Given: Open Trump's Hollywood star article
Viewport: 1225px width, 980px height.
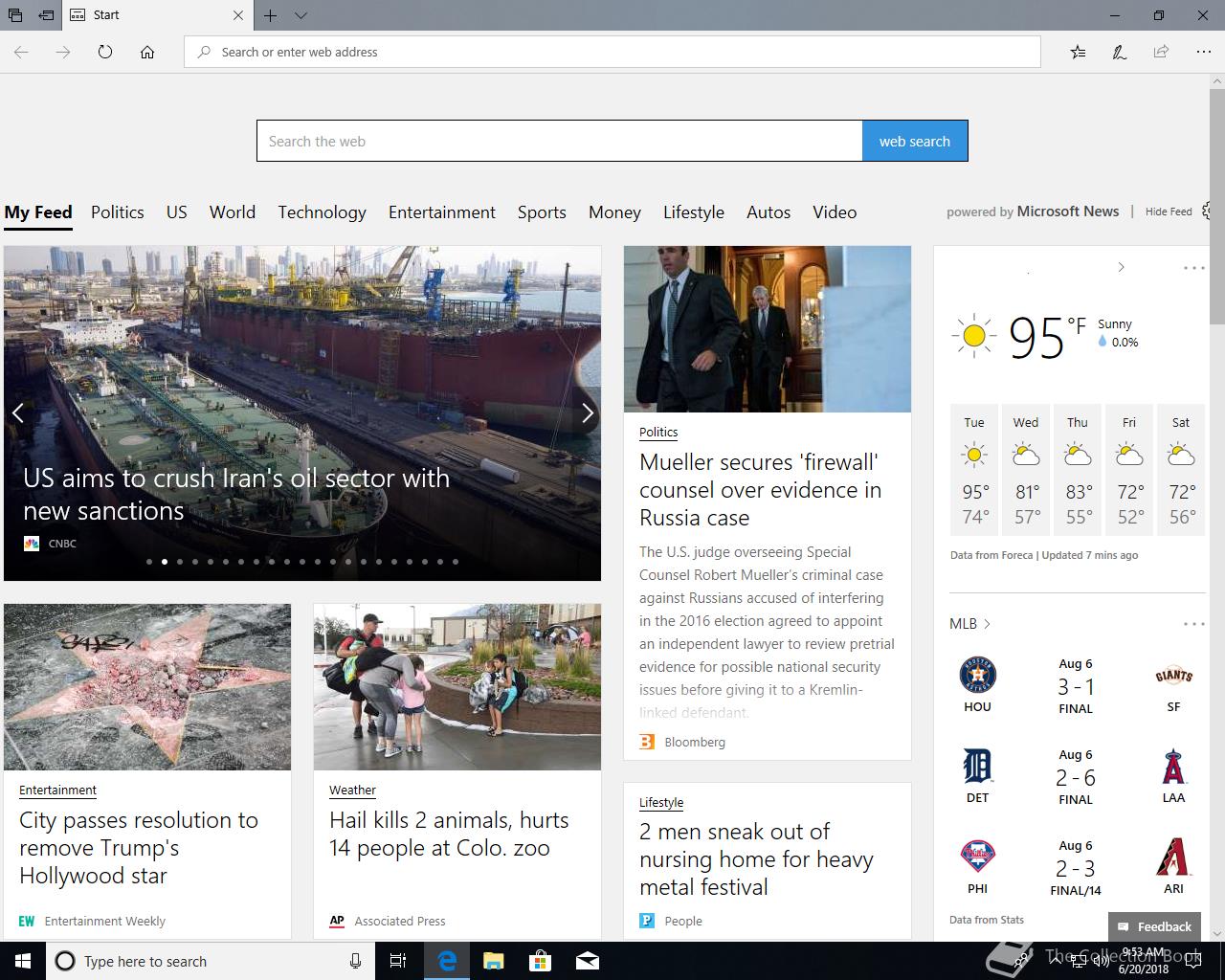Looking at the screenshot, I should (139, 848).
